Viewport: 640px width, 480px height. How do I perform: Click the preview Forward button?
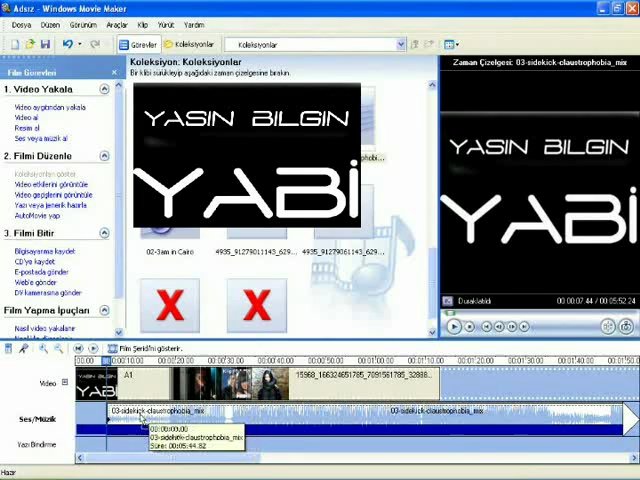coord(524,327)
